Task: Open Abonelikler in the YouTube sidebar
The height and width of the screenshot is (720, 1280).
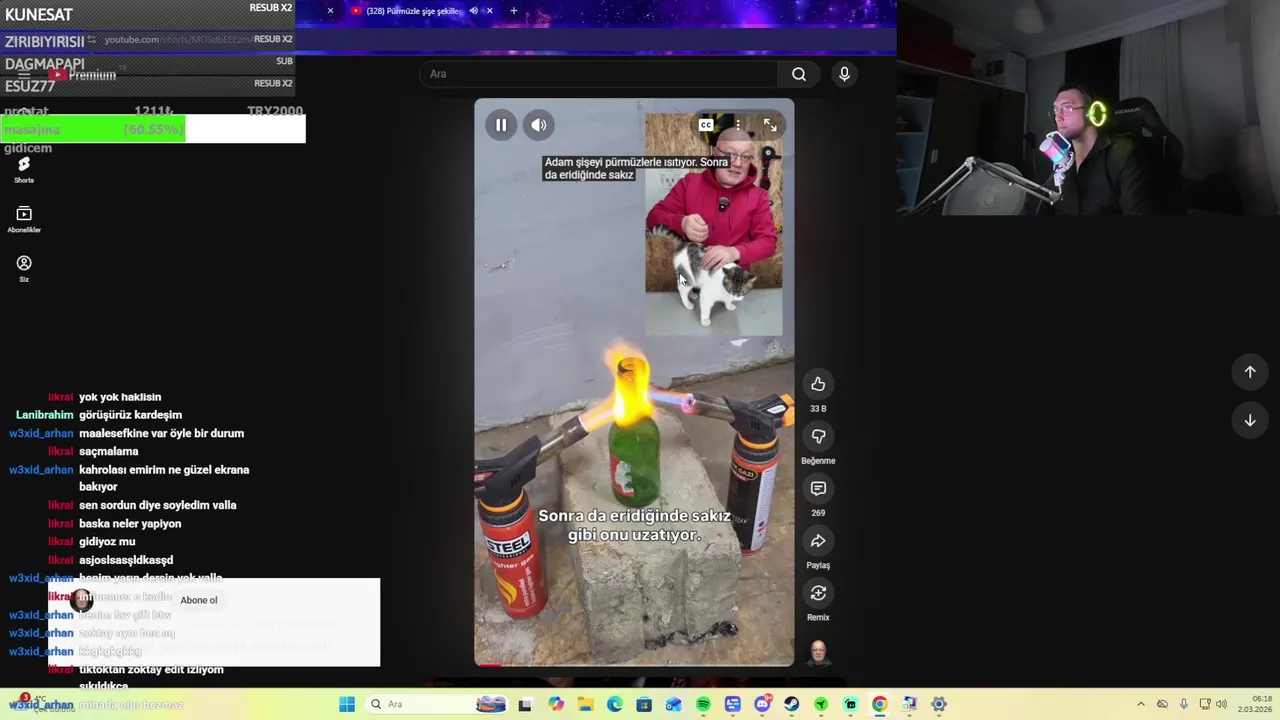Action: (x=24, y=219)
